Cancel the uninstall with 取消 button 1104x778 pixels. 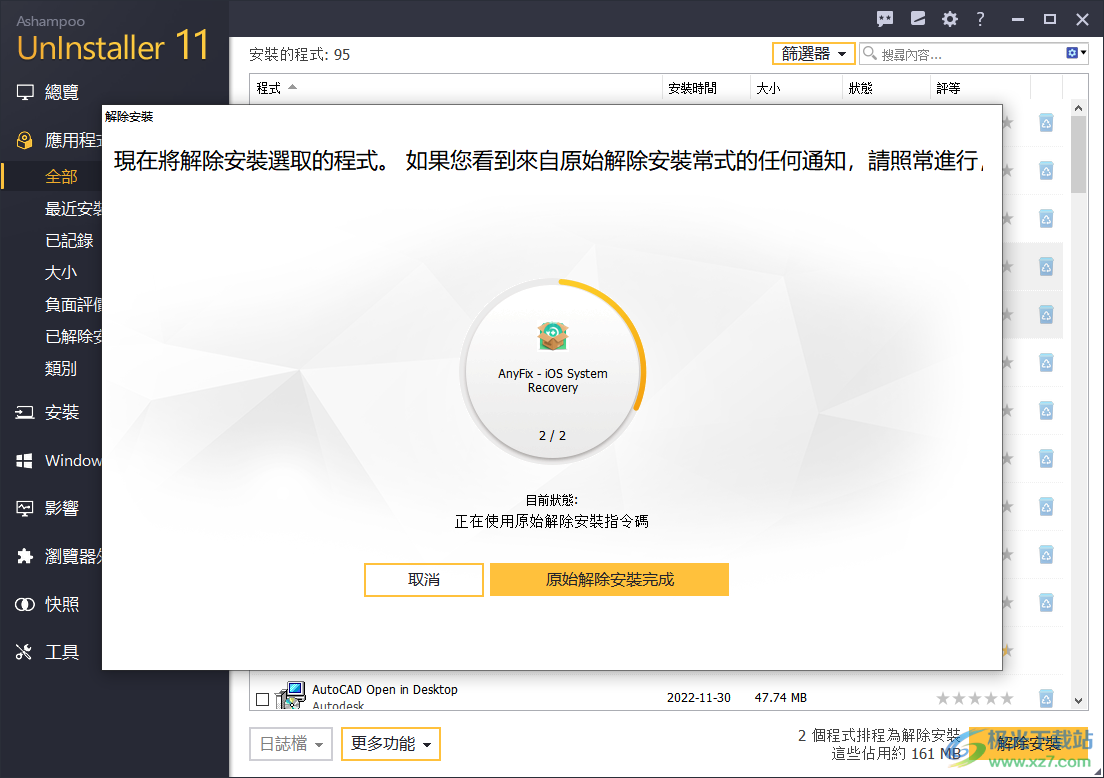pyautogui.click(x=423, y=579)
